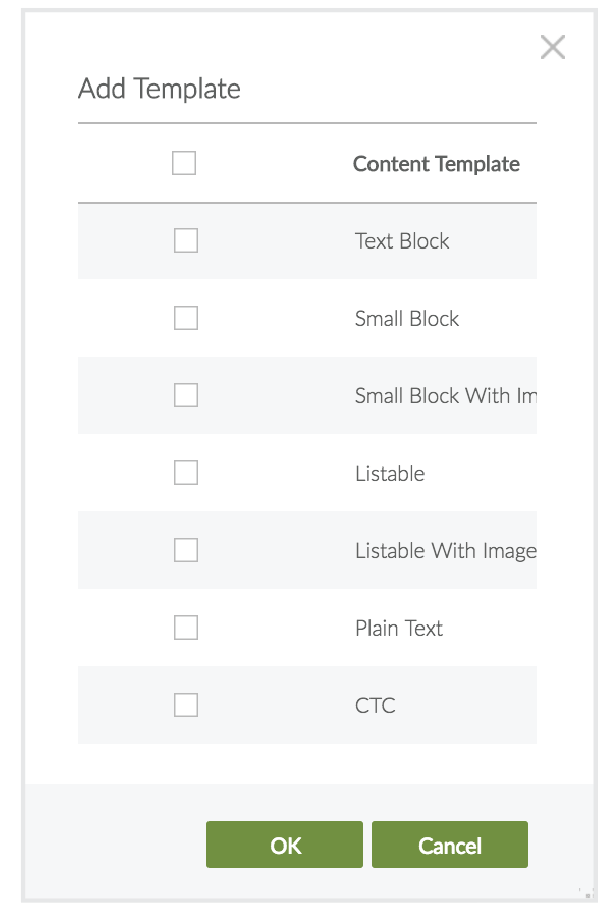This screenshot has width=608, height=916.
Task: Select the Plain Text template label
Action: click(399, 628)
